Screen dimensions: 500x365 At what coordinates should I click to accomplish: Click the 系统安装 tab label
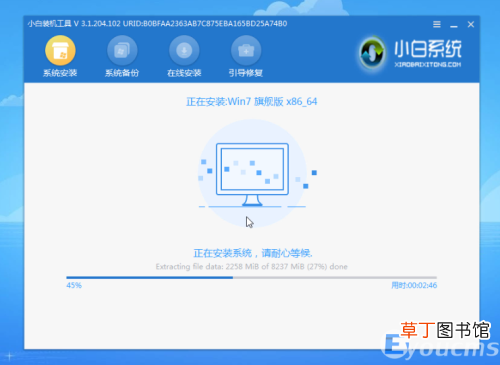60,73
